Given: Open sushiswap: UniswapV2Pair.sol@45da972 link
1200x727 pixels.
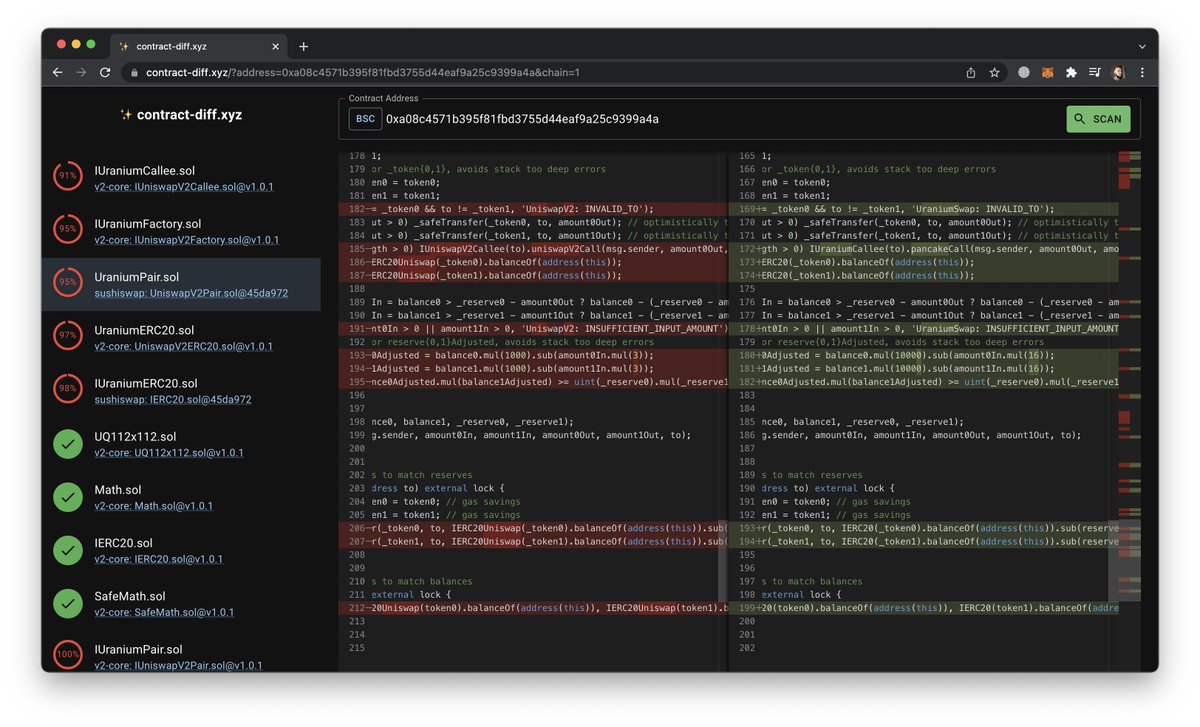Looking at the screenshot, I should point(191,293).
